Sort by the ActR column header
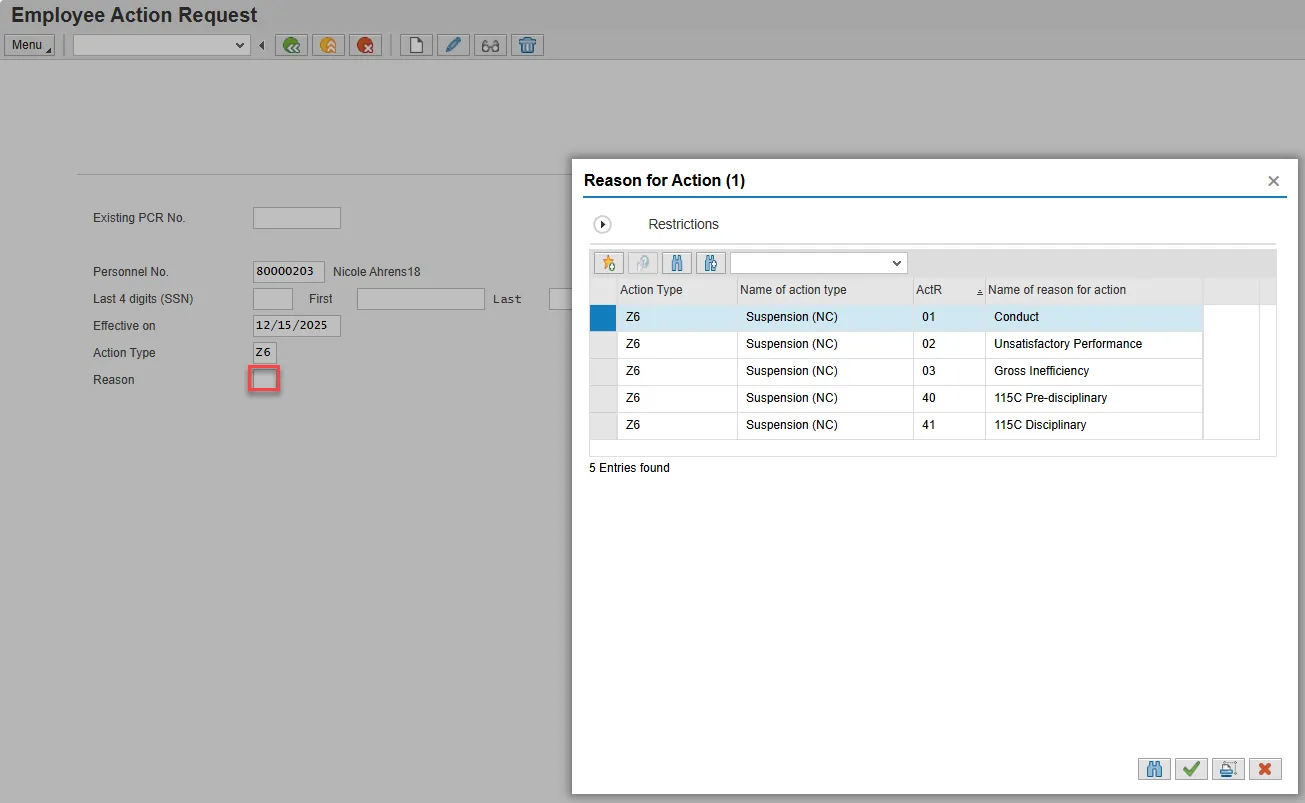 click(930, 290)
